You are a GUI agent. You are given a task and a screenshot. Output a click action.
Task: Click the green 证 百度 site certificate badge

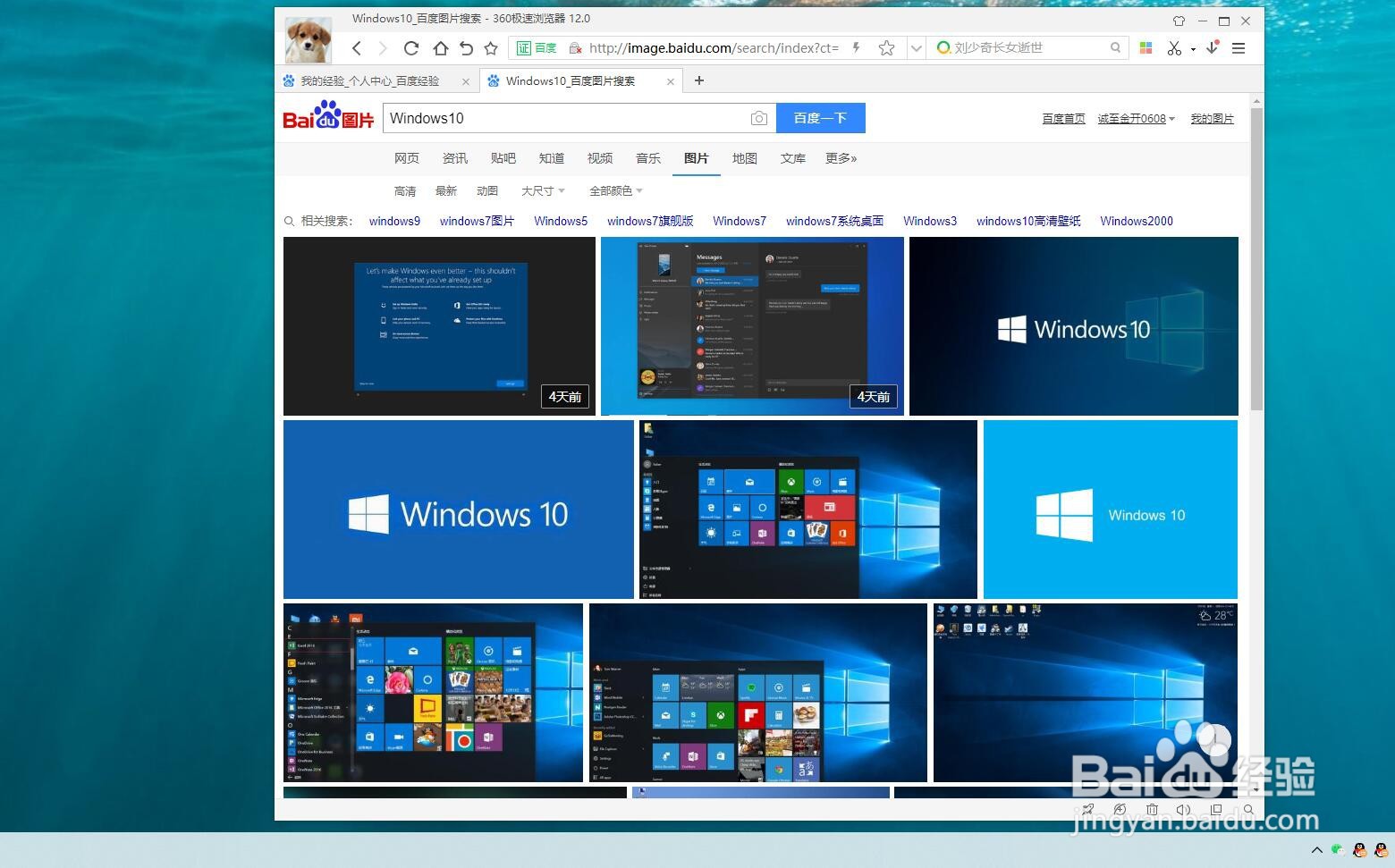[537, 48]
